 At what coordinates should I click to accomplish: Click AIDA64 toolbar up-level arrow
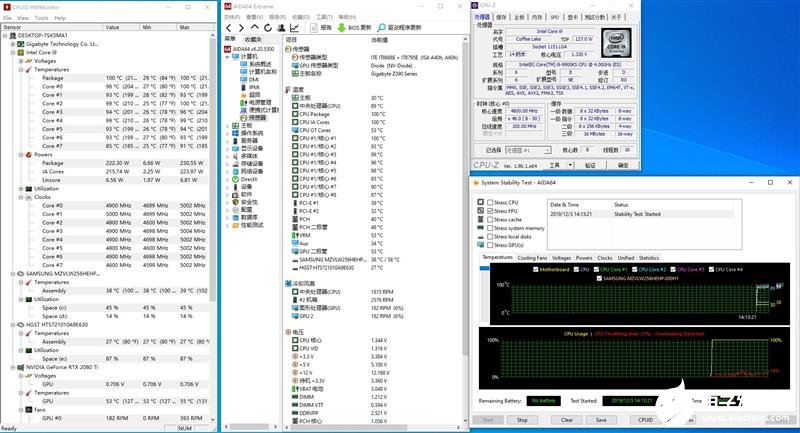(255, 27)
